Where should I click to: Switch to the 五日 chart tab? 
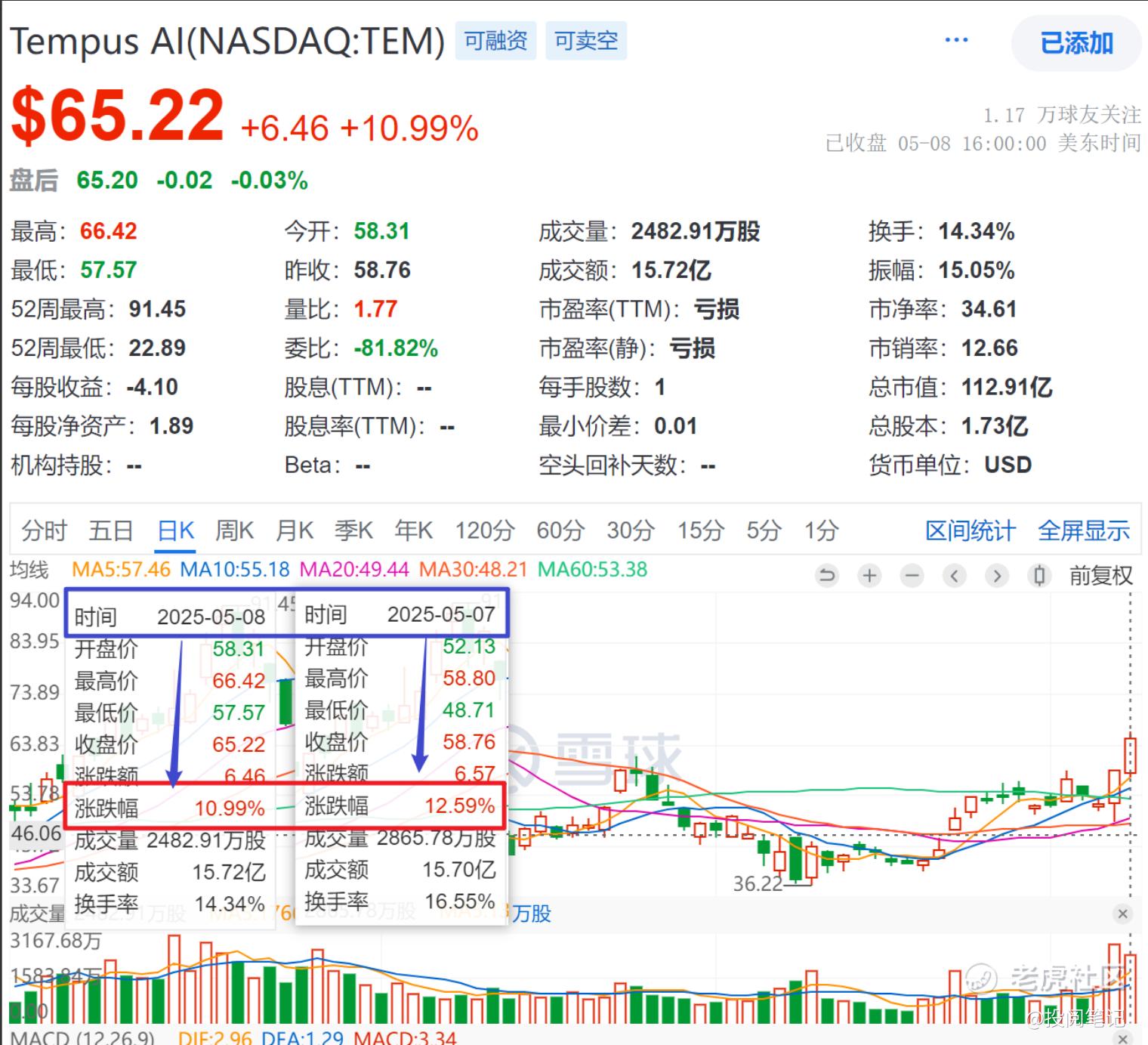111,531
